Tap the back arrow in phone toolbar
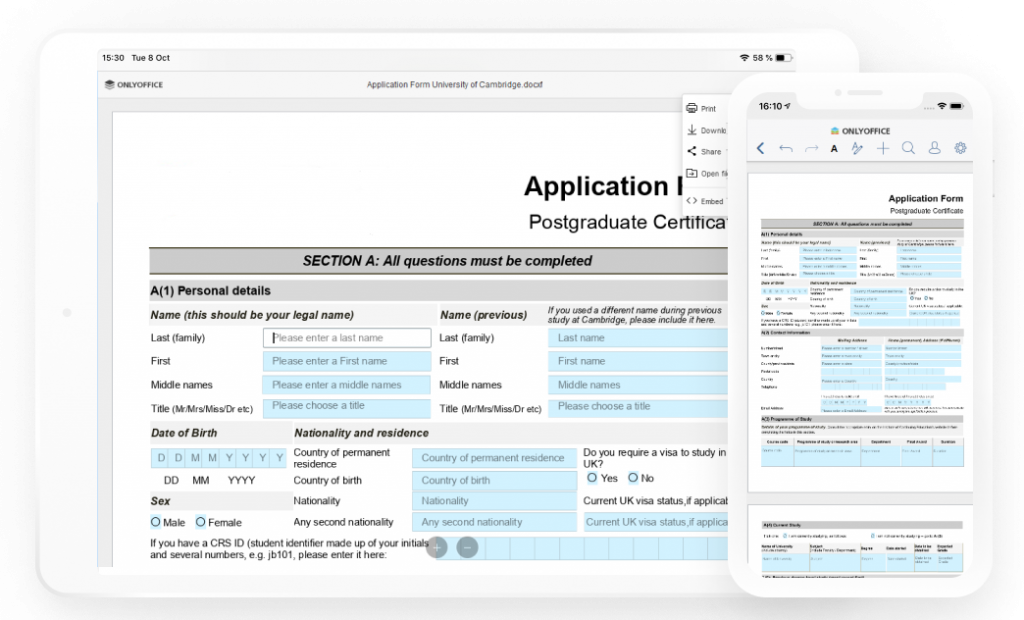 pyautogui.click(x=761, y=148)
